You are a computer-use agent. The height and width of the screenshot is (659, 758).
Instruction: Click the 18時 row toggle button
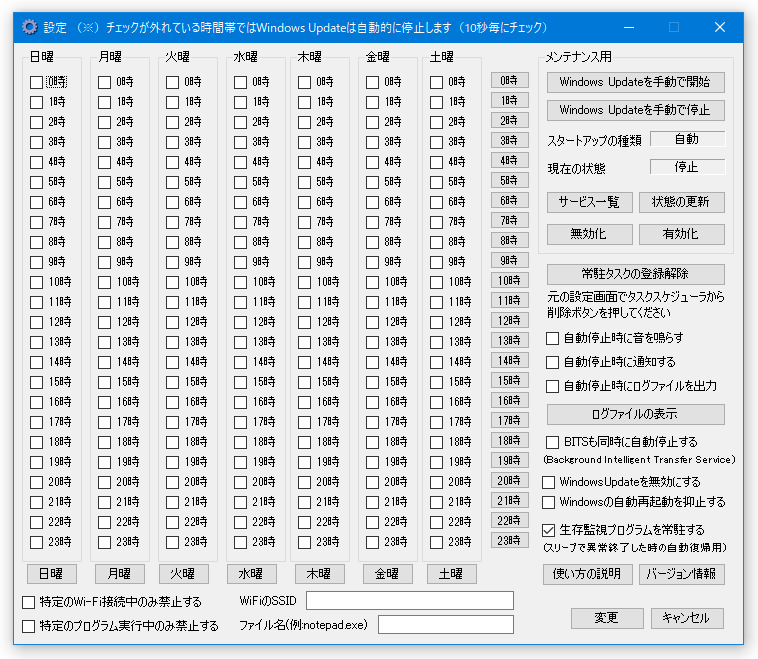(510, 440)
